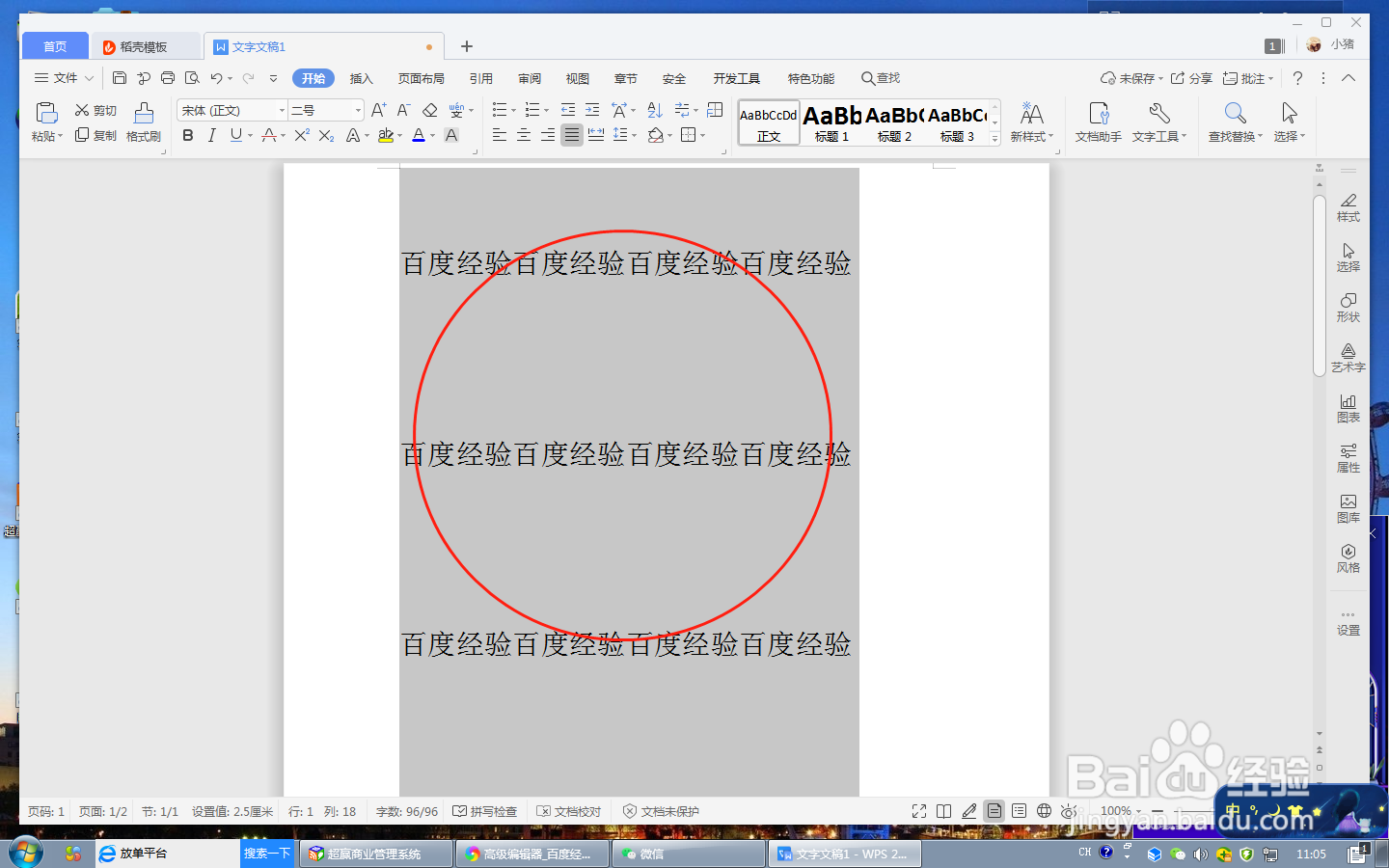Click the clear formatting eraser icon
The image size is (1389, 868).
coord(430,111)
